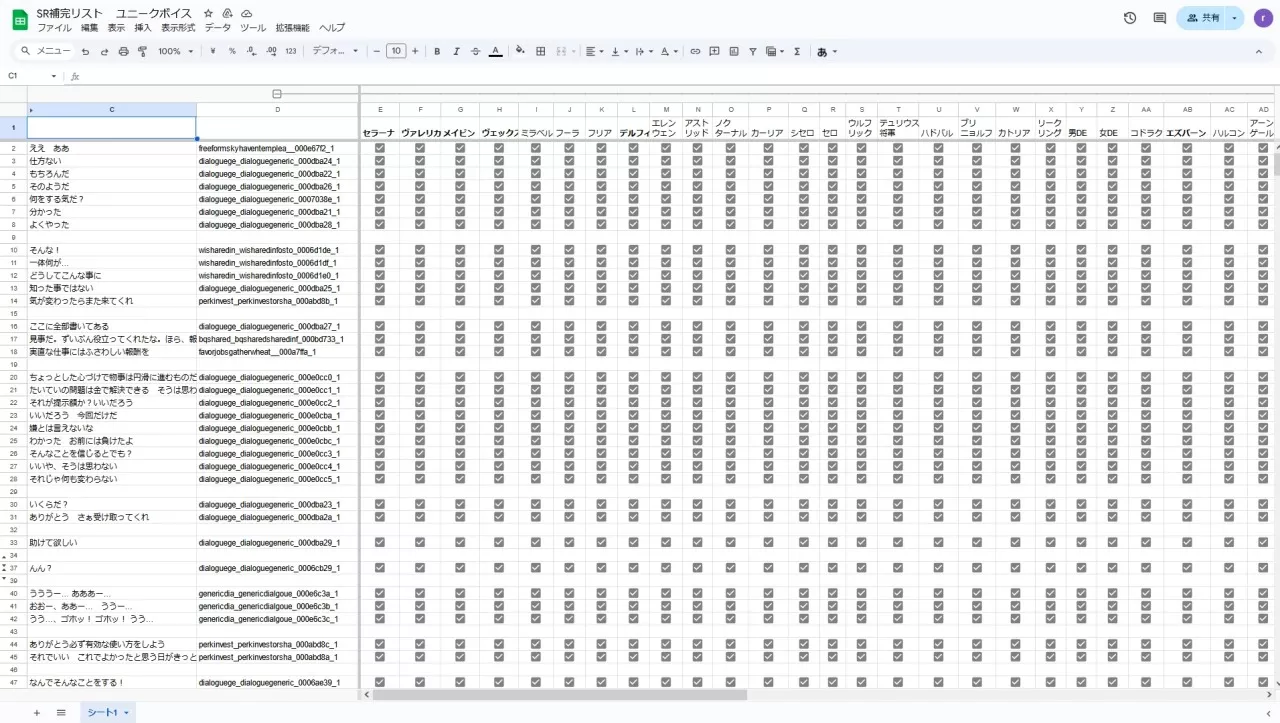
Task: Toggle コドラク checkbox in よくやった row
Action: point(1147,225)
